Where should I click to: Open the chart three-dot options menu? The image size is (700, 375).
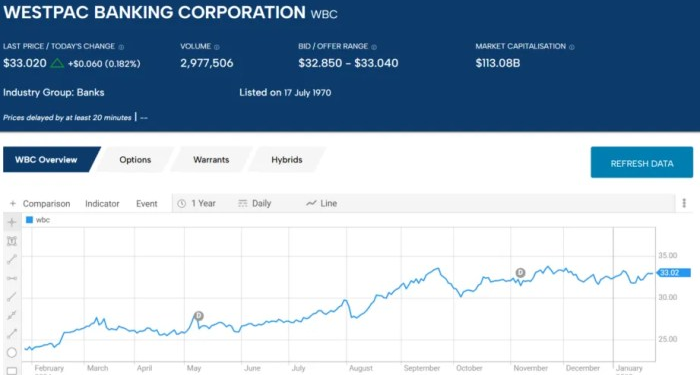point(684,204)
